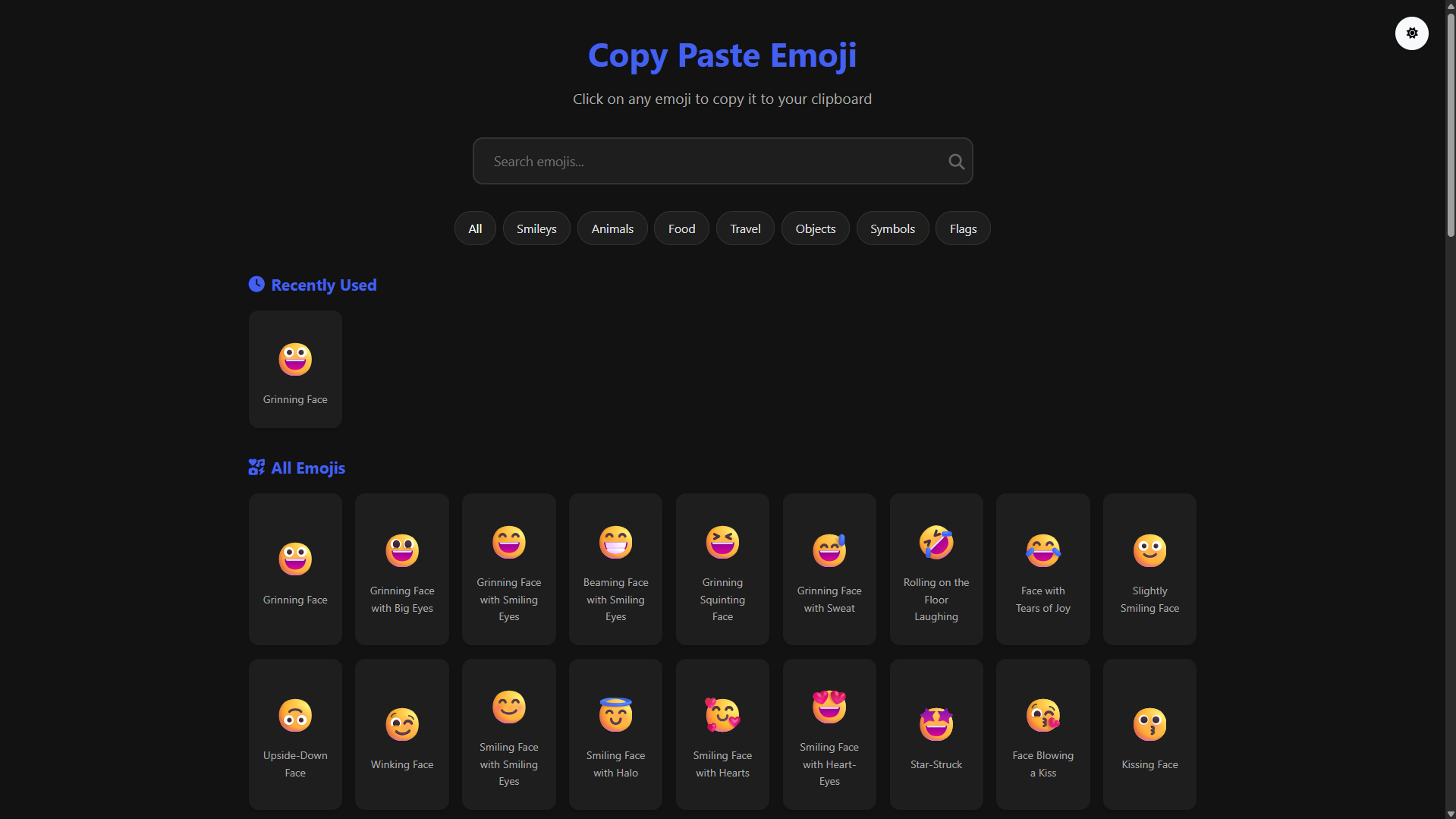
Task: Select the Objects category filter
Action: [816, 228]
